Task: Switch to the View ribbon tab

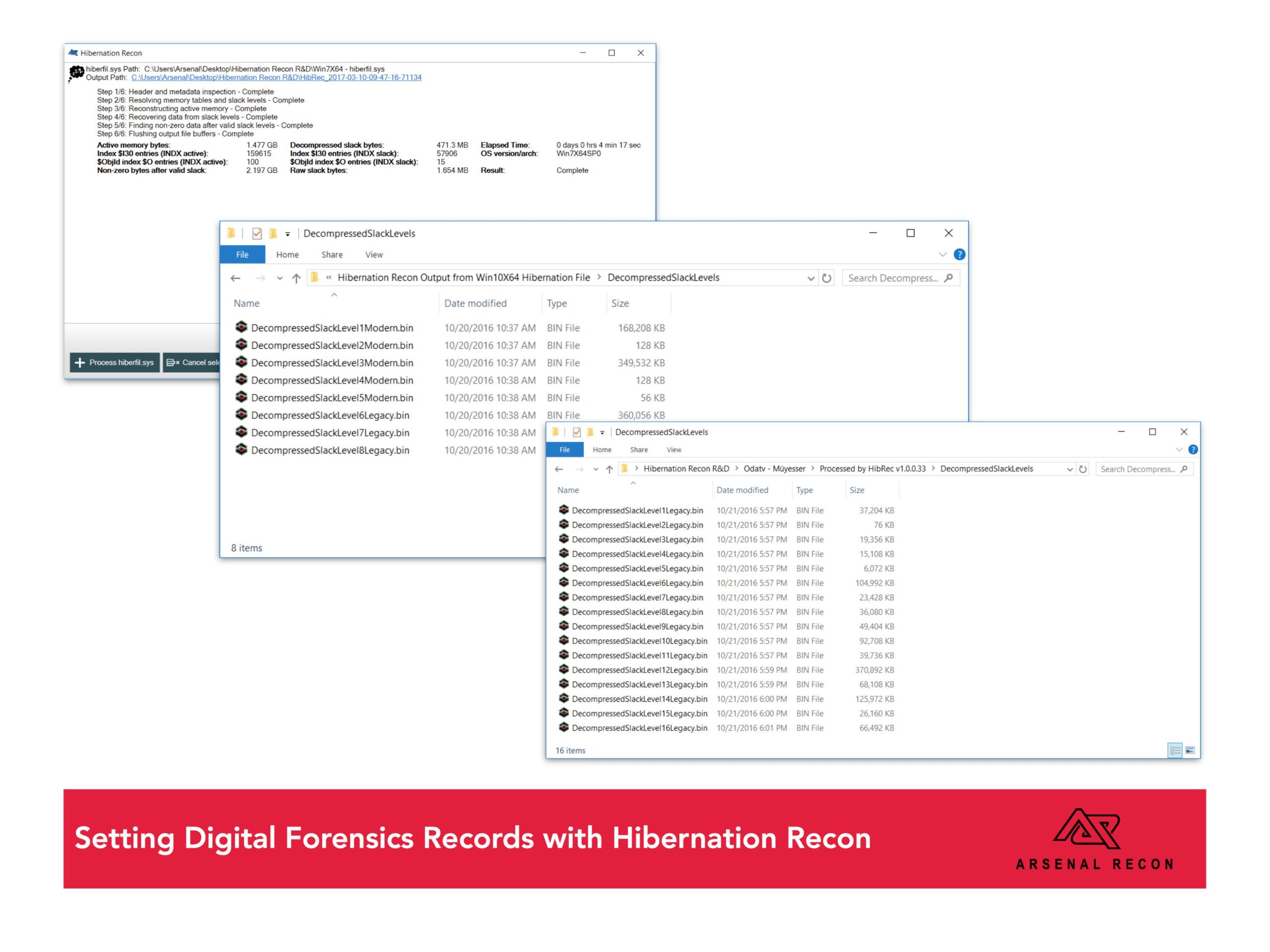Action: (x=374, y=254)
